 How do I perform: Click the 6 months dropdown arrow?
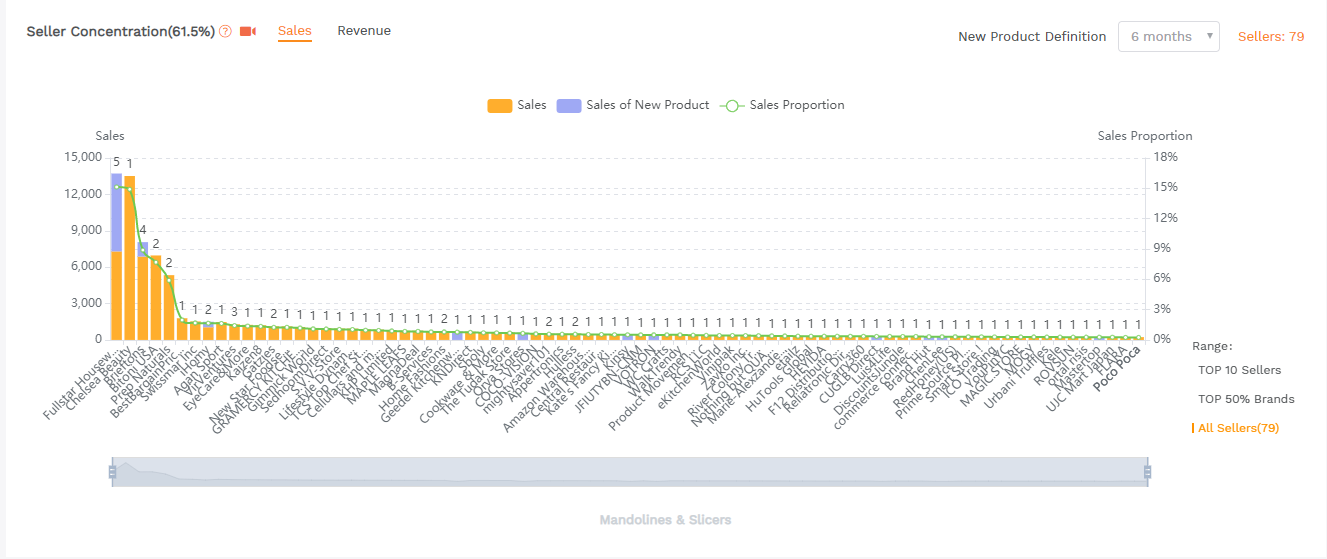(1210, 37)
